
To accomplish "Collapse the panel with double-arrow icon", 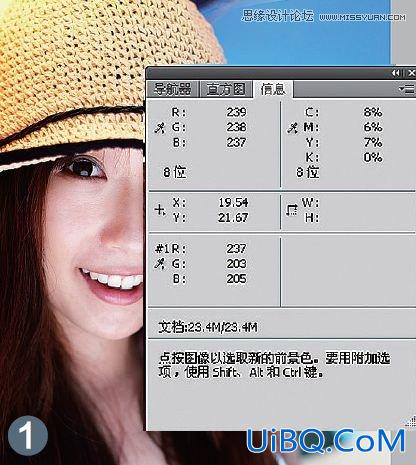I will (x=396, y=73).
